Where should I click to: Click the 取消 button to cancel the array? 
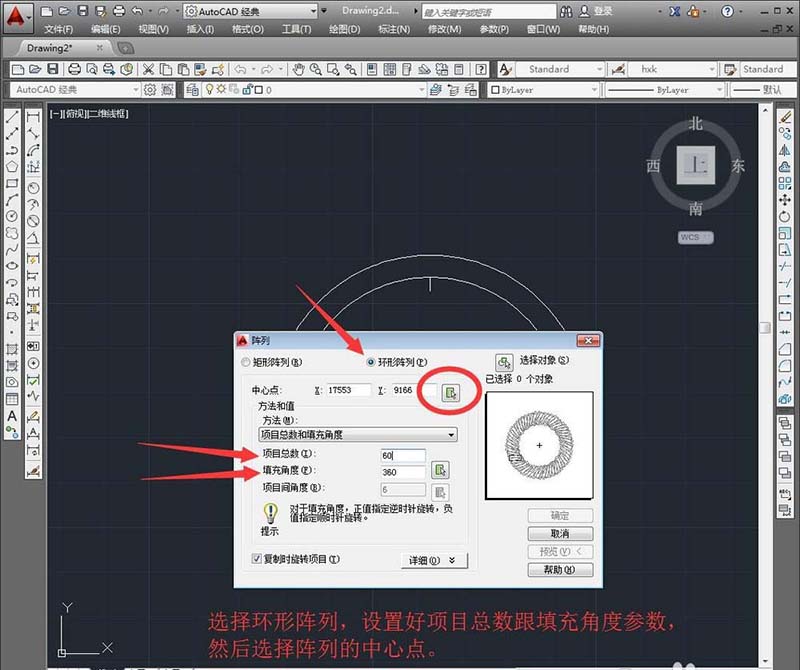point(561,533)
